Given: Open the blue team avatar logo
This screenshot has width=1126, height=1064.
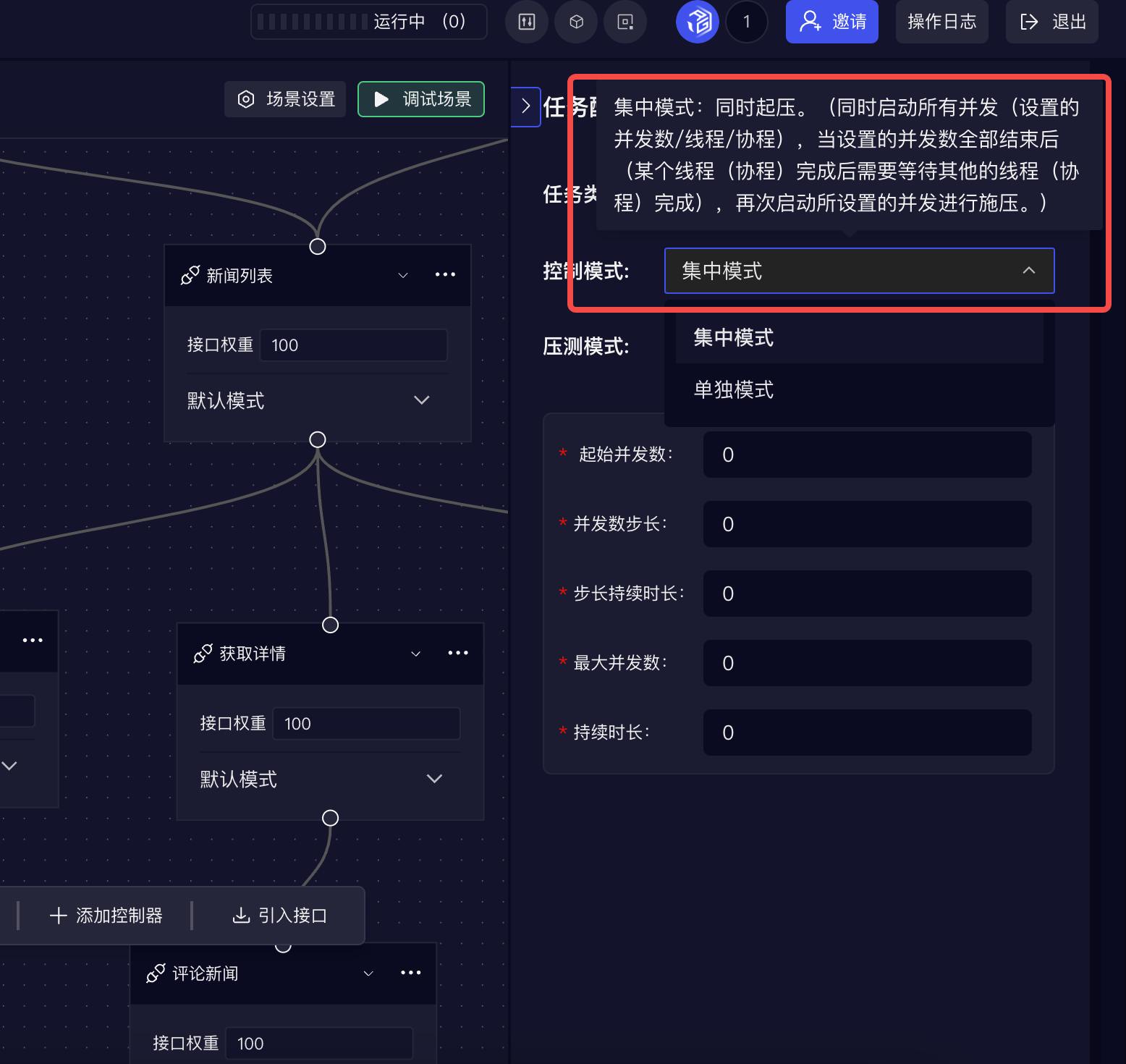Looking at the screenshot, I should [x=698, y=22].
